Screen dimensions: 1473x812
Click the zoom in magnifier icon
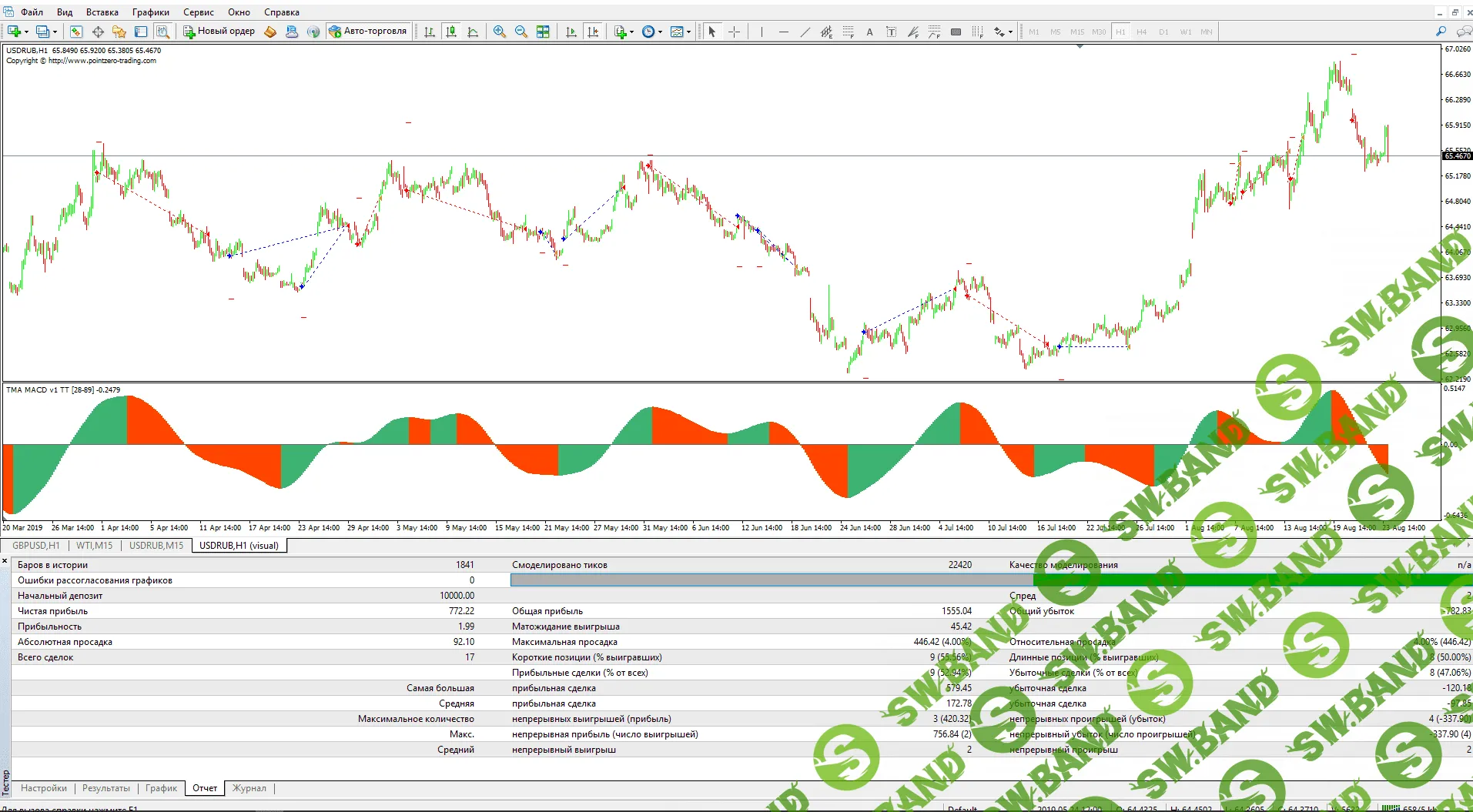point(500,32)
